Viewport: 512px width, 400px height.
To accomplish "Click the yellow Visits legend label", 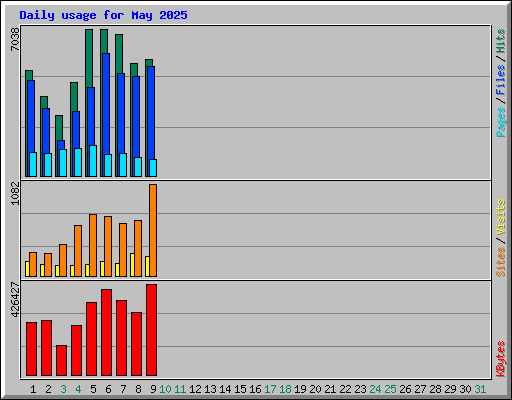I will click(501, 218).
